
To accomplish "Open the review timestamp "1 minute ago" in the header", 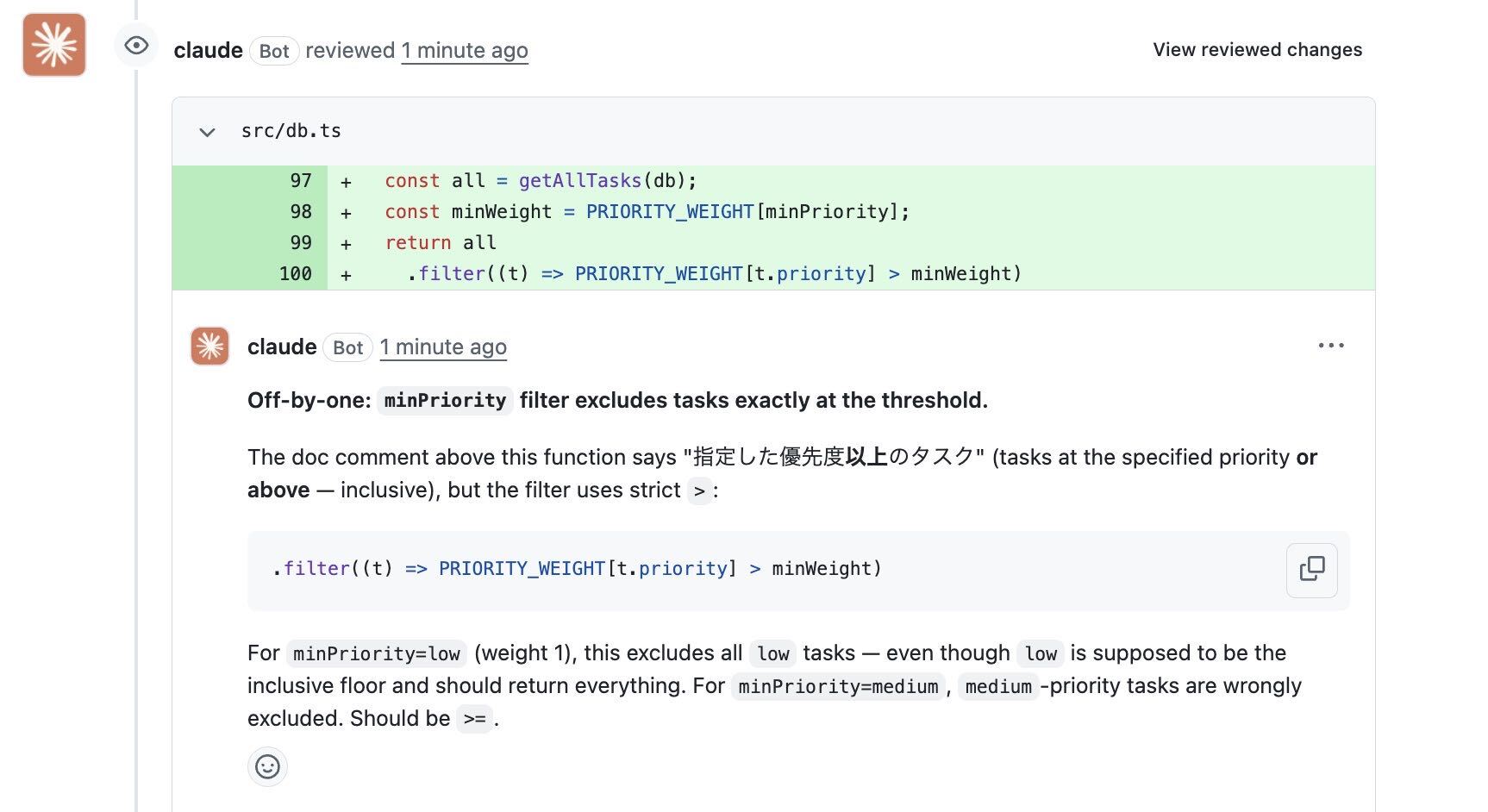I will click(x=465, y=51).
